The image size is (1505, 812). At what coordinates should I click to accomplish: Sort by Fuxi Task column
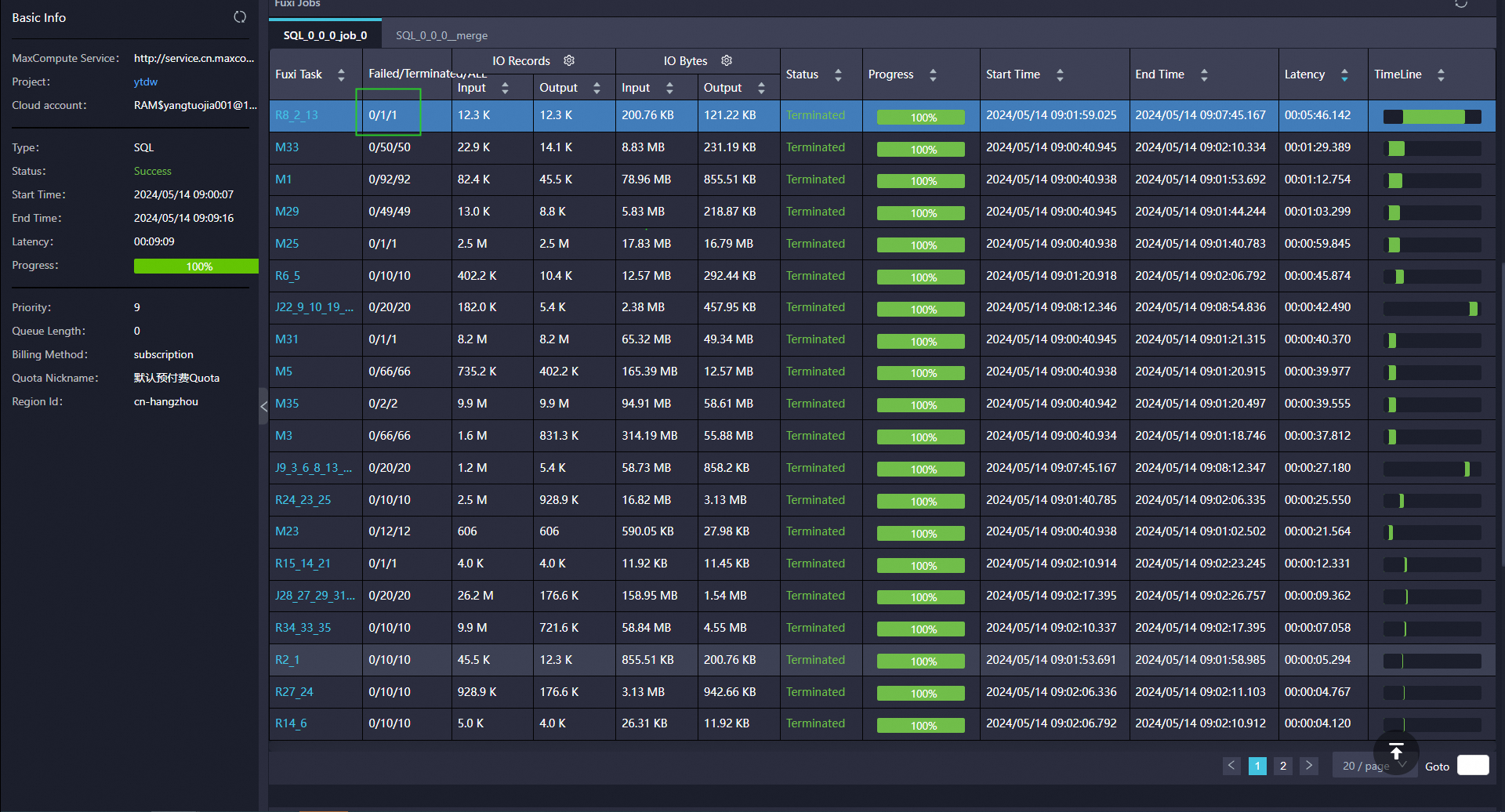tap(341, 74)
